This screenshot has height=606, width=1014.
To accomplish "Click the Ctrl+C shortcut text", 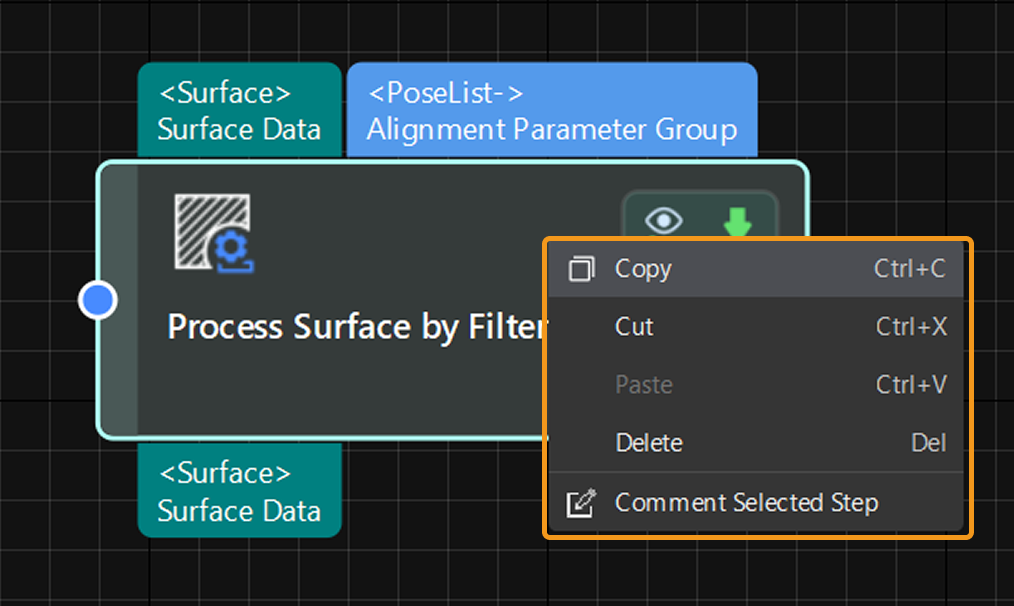I will pyautogui.click(x=908, y=269).
